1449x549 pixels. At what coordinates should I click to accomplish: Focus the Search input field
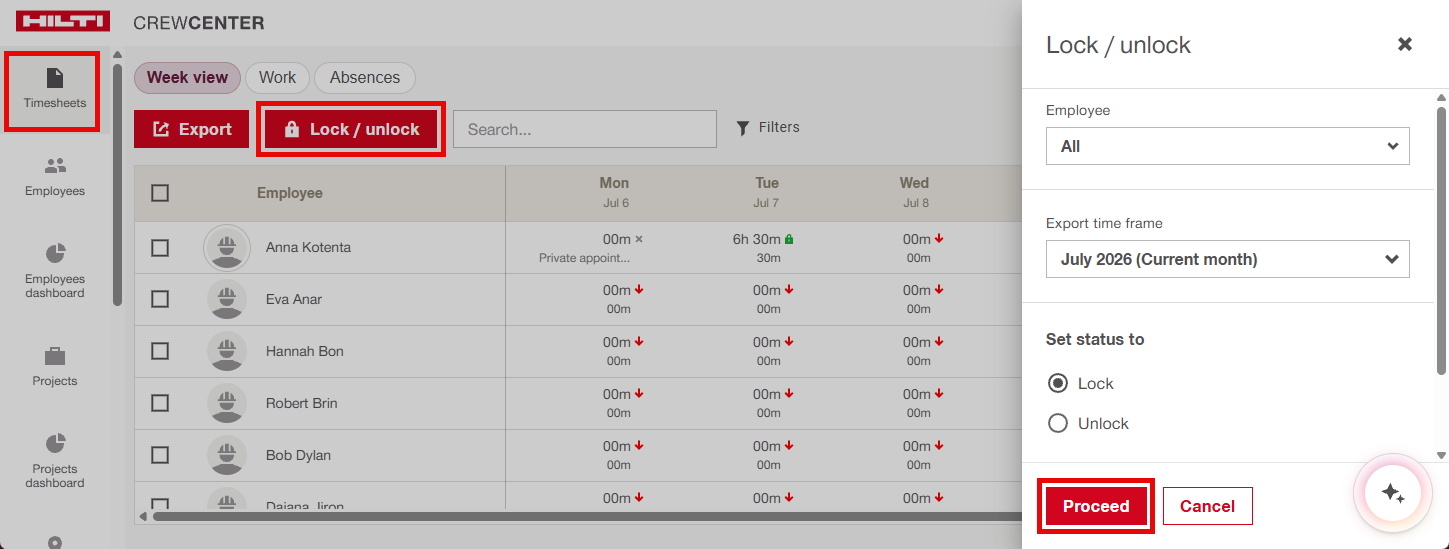point(585,129)
